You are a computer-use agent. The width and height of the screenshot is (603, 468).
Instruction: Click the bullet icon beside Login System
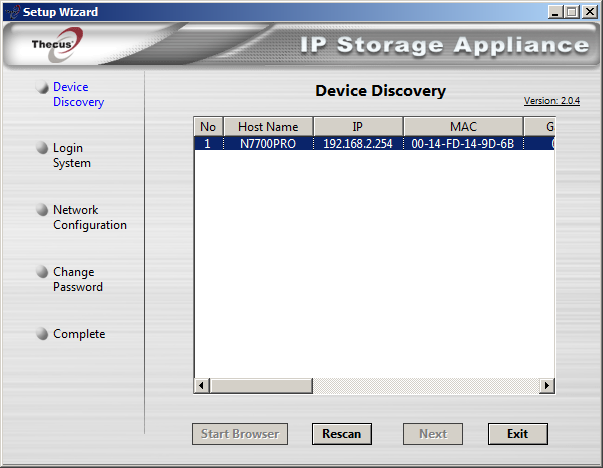coord(42,148)
